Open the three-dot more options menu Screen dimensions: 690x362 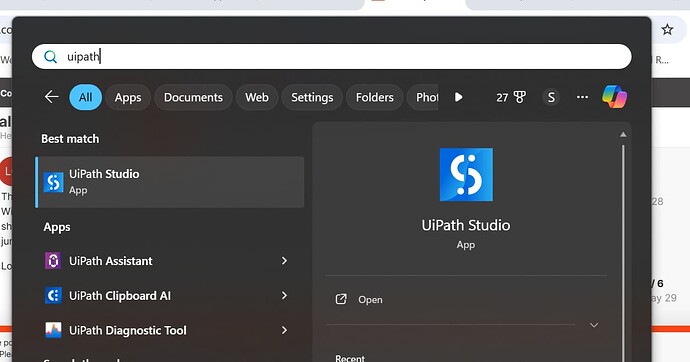(582, 97)
